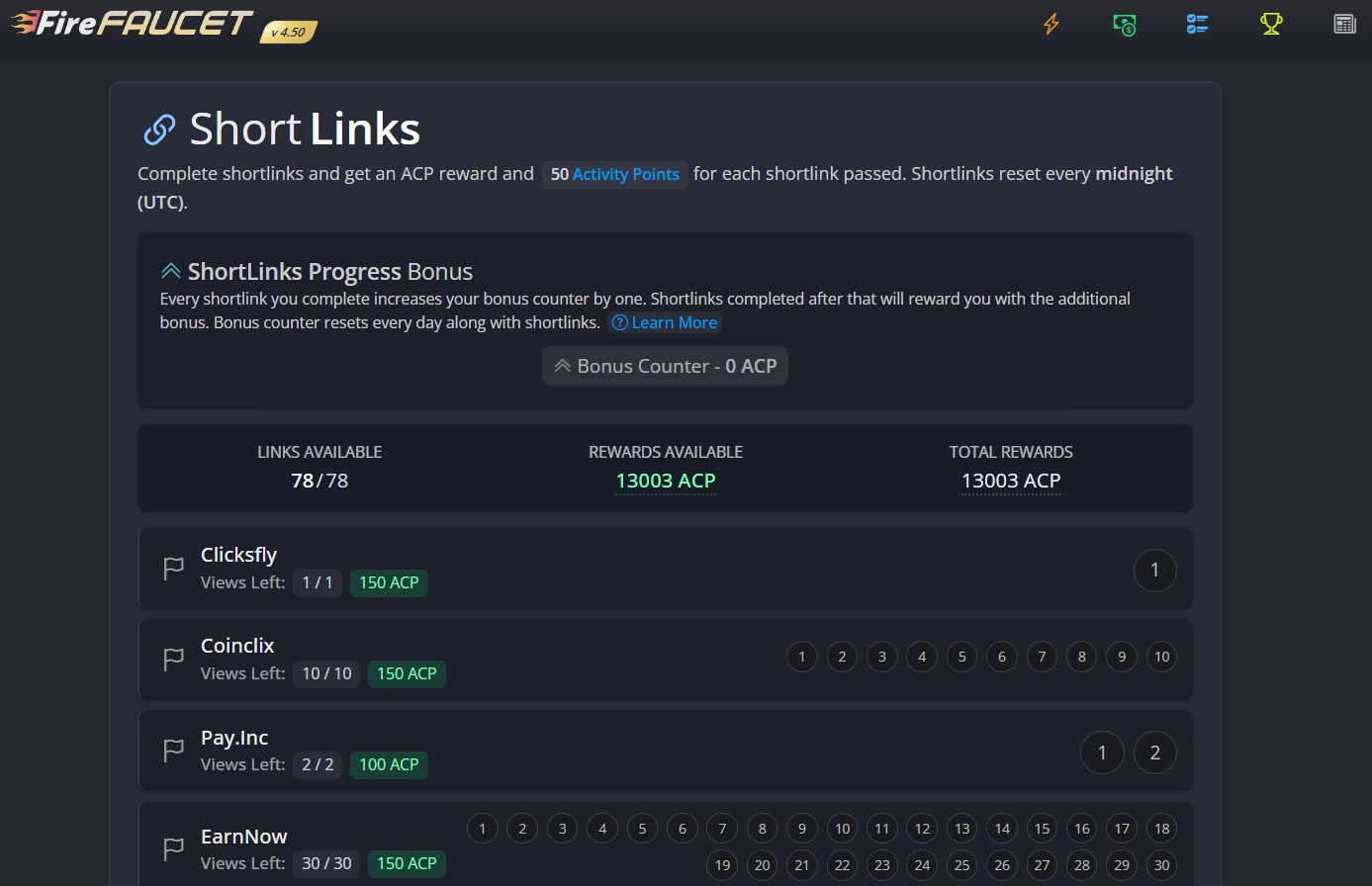The height and width of the screenshot is (886, 1372).
Task: Click the 13003 ACP Rewards Available value
Action: 666,481
